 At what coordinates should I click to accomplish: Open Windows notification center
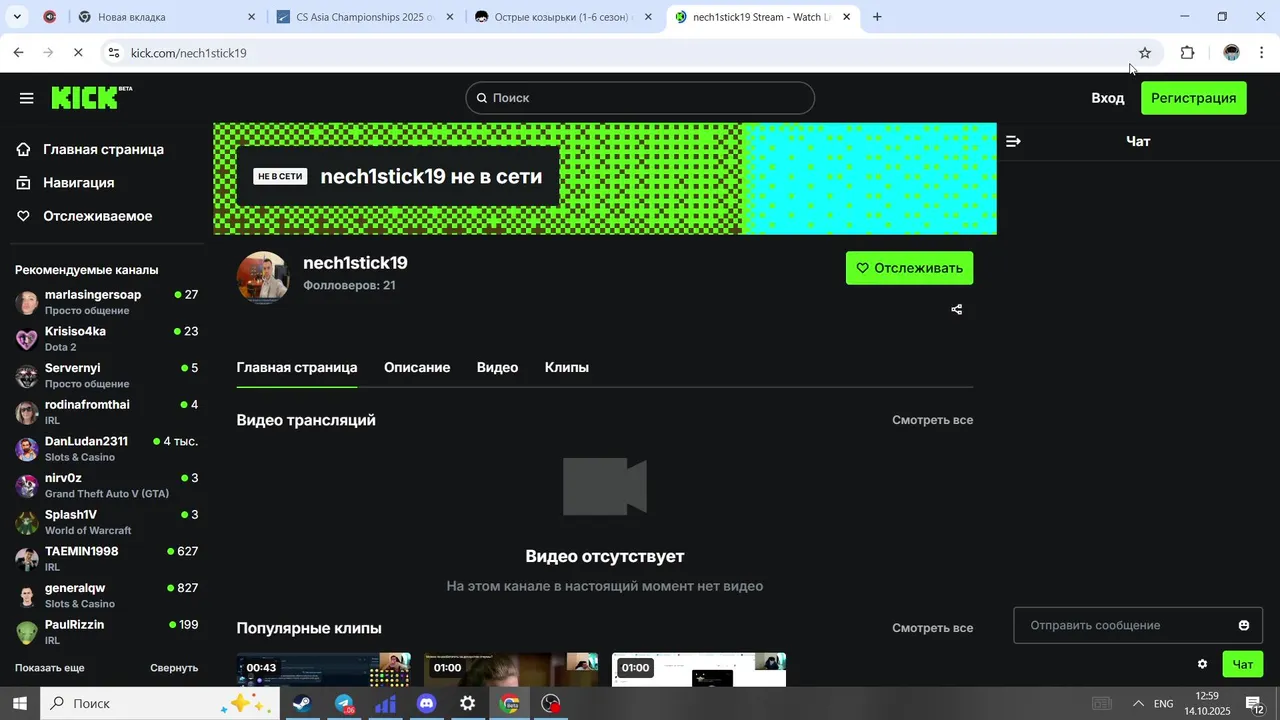click(x=1255, y=704)
